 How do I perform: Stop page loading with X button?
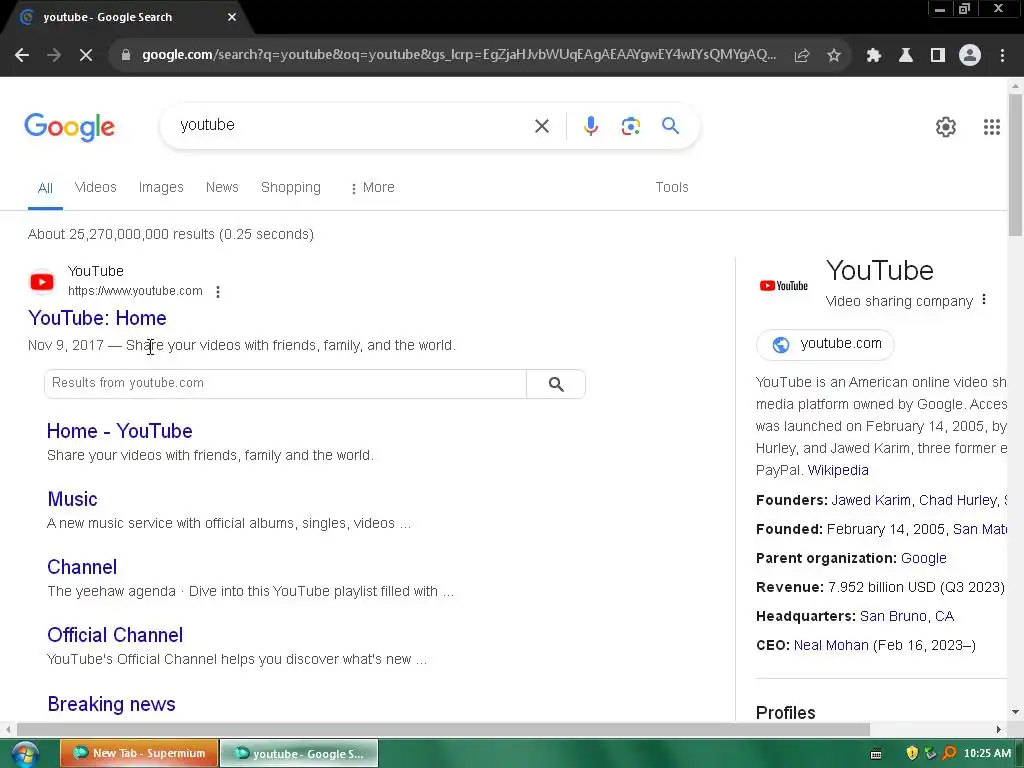86,56
